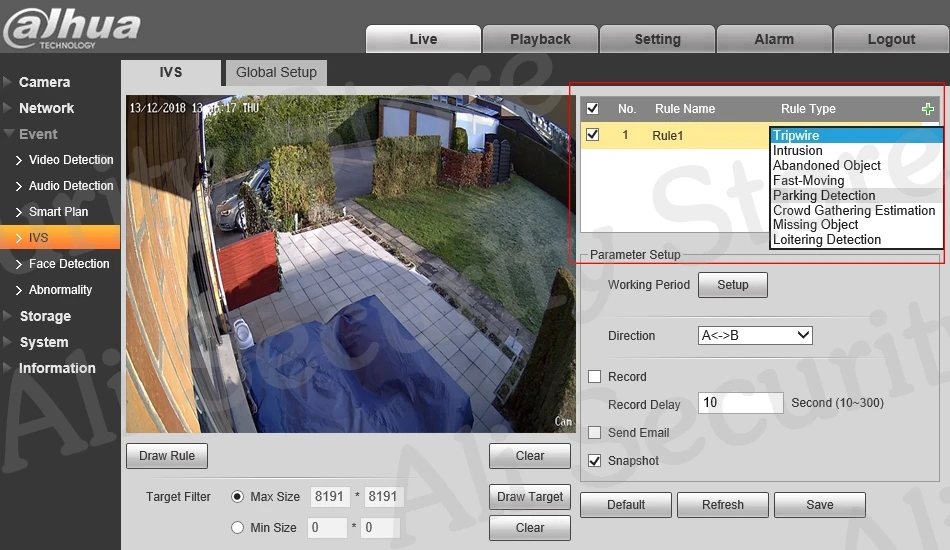The image size is (950, 550).
Task: Expand the Camera menu section
Action: (44, 82)
